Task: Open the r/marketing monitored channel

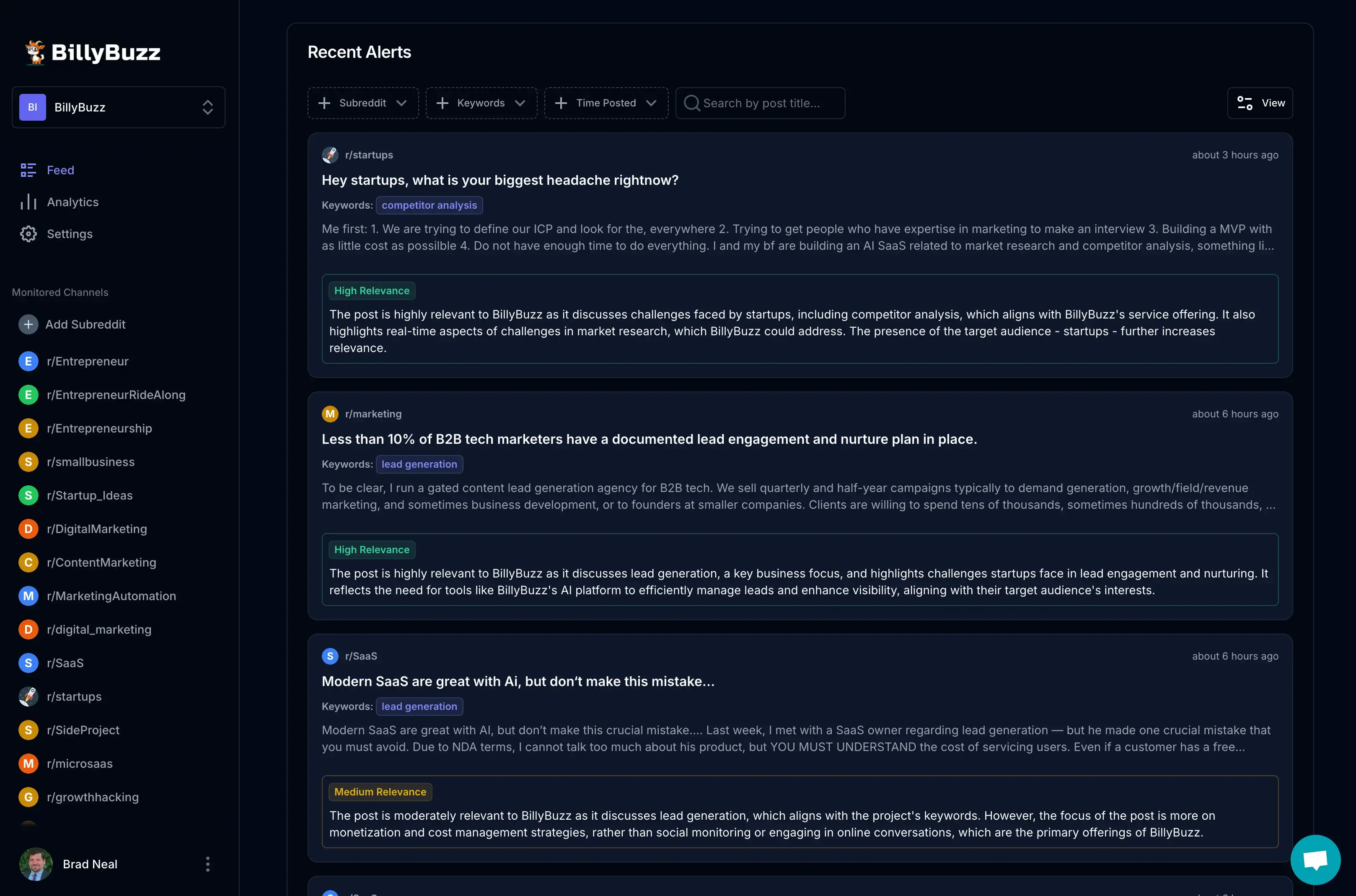Action: point(374,414)
